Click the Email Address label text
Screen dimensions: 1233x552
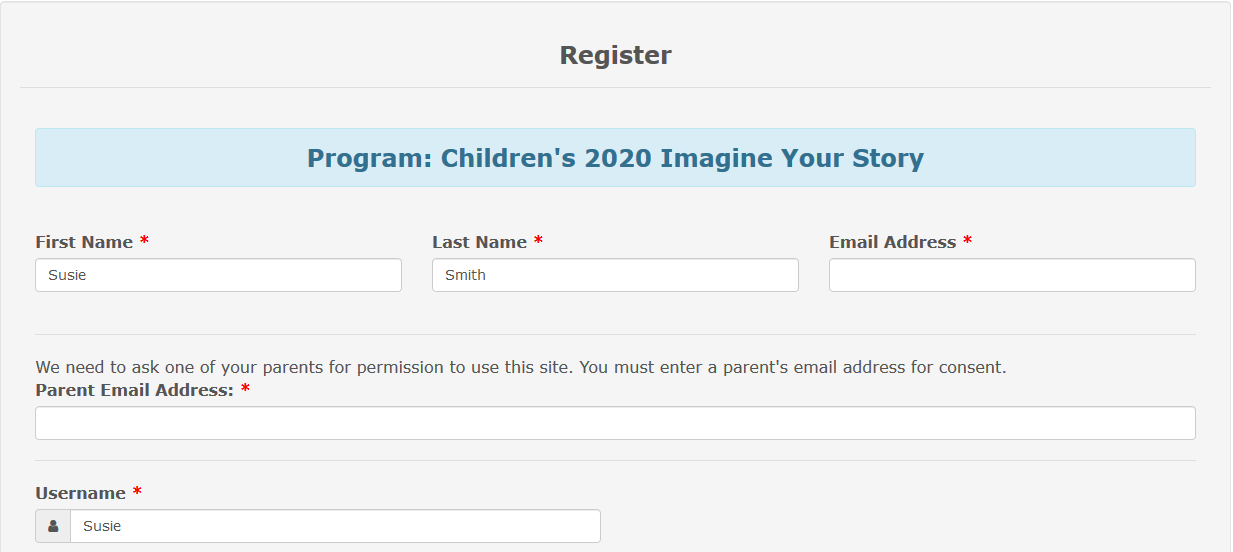[x=892, y=242]
